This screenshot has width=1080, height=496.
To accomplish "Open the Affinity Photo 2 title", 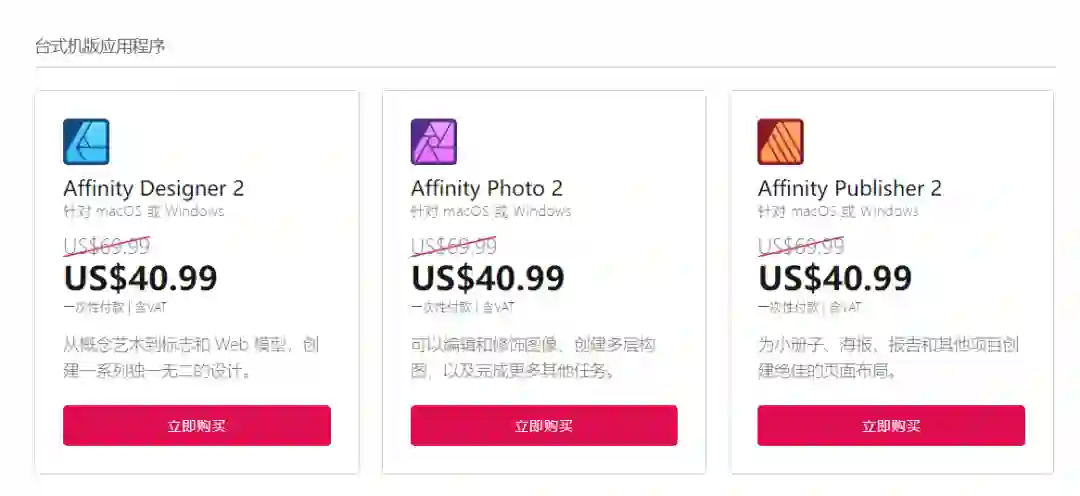I will click(486, 188).
